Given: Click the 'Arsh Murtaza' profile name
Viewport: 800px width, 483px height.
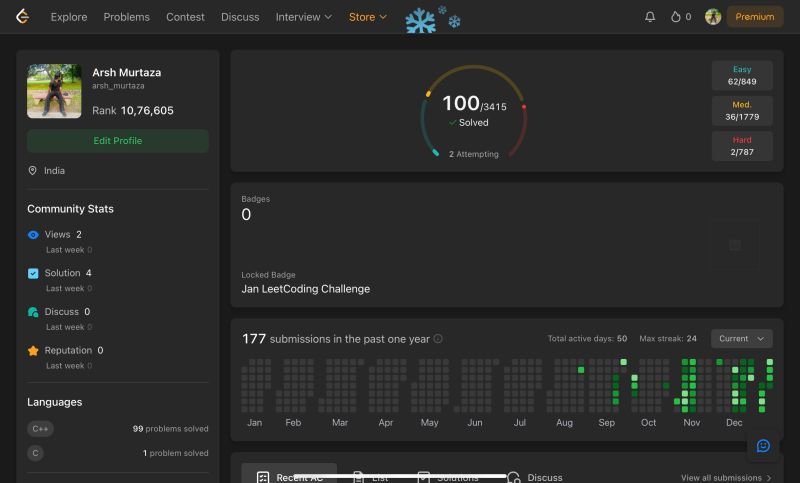Looking at the screenshot, I should [127, 72].
